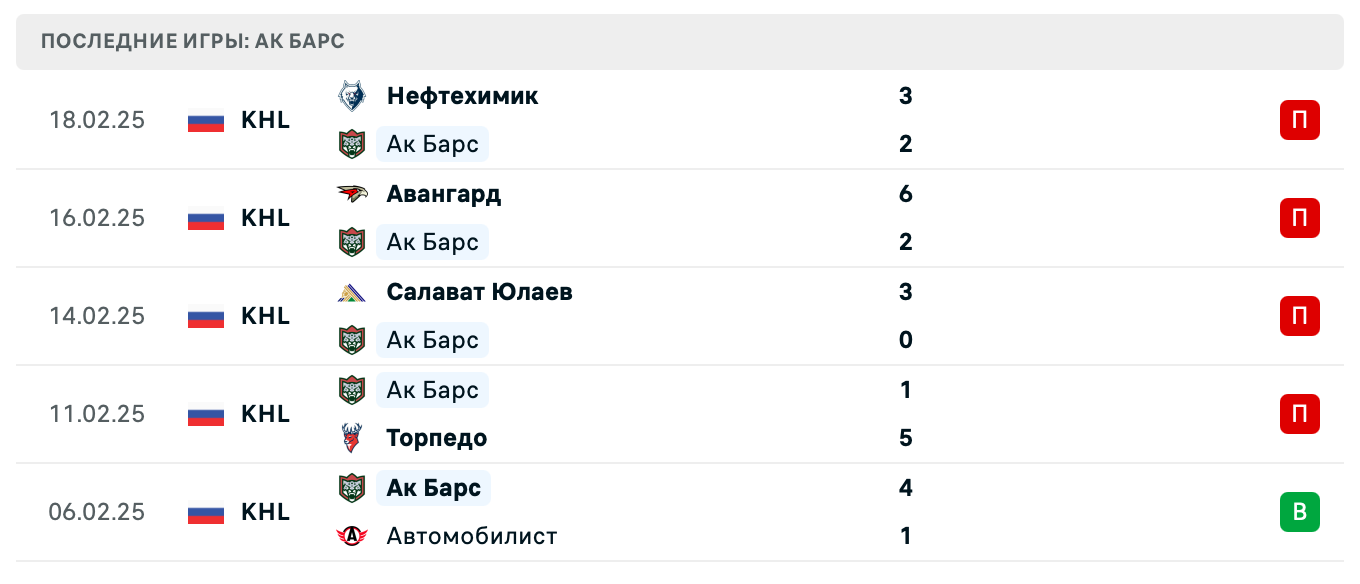Image resolution: width=1360 pixels, height=584 pixels.
Task: Click the Torpedo deer team logo
Action: pos(351,438)
